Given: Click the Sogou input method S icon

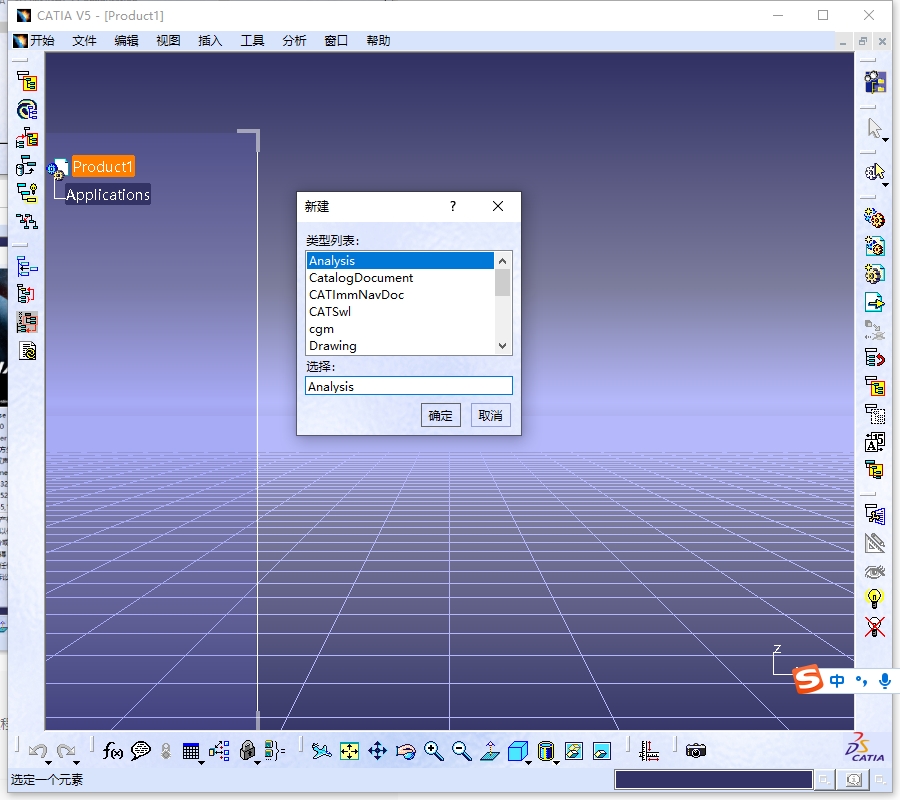Looking at the screenshot, I should 808,679.
